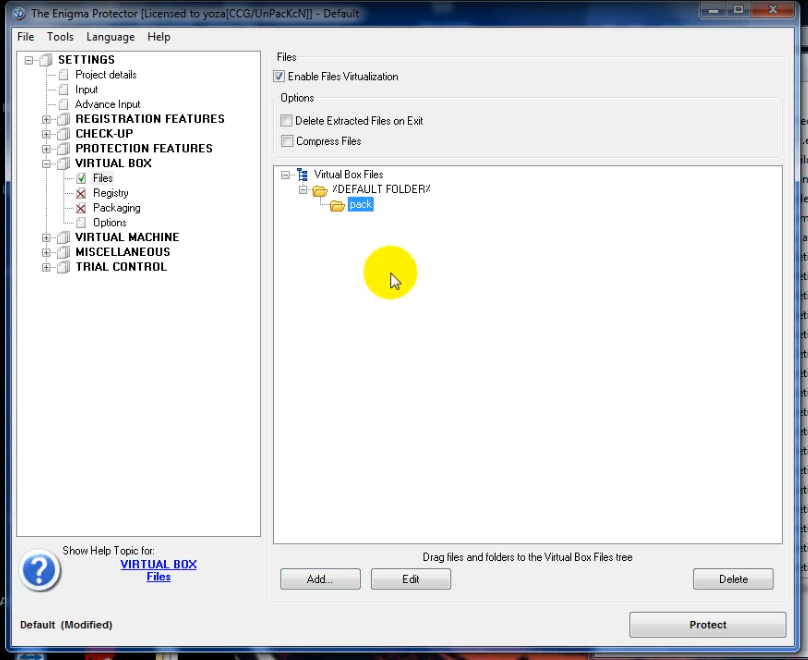Collapse the SETTINGS tree root
Screen dimensions: 808x660
pyautogui.click(x=29, y=60)
